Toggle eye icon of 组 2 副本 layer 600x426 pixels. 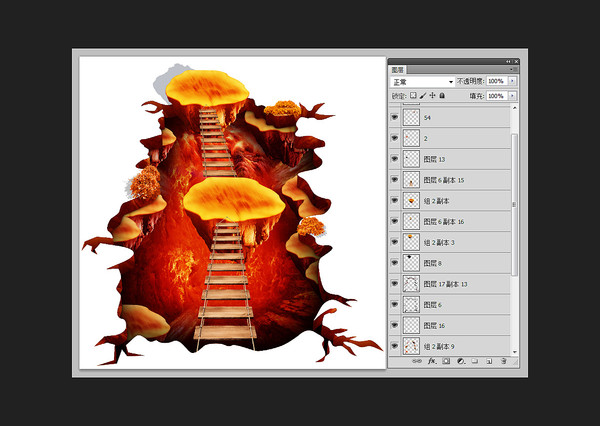tap(395, 200)
